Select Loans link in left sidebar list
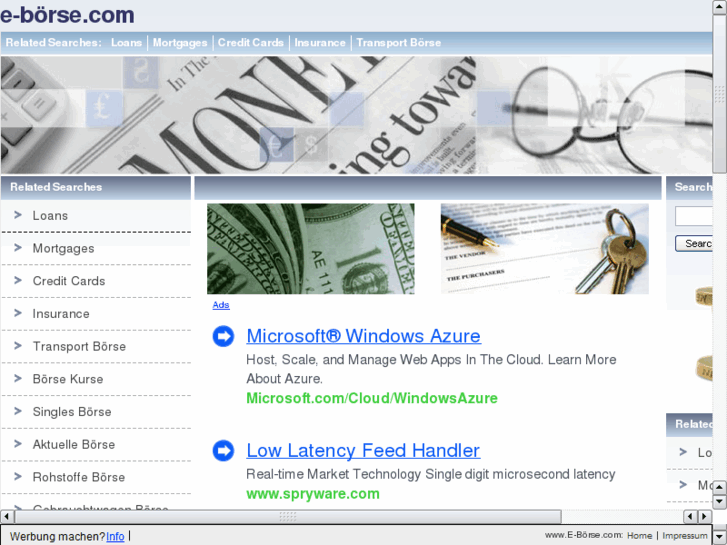727x545 pixels. coord(50,216)
